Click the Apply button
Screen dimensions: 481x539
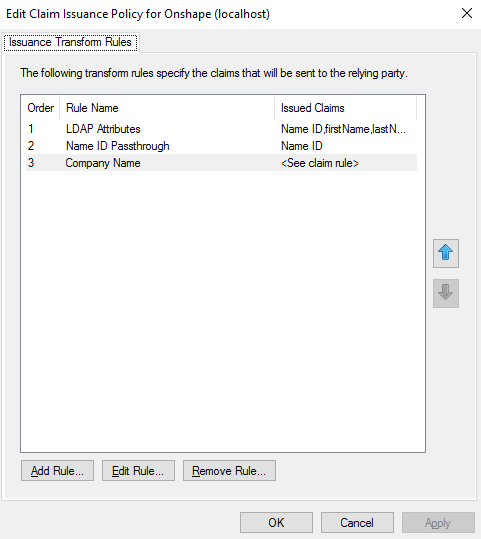(x=438, y=522)
